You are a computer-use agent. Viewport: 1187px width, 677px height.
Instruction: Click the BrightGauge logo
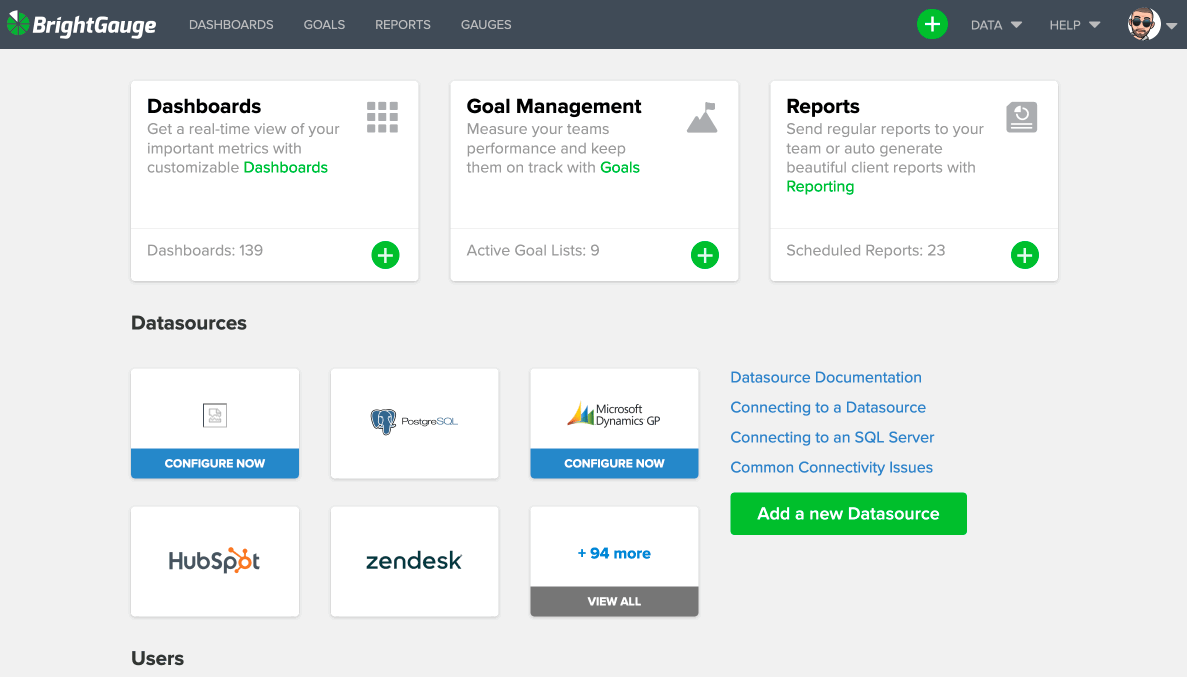pos(82,24)
